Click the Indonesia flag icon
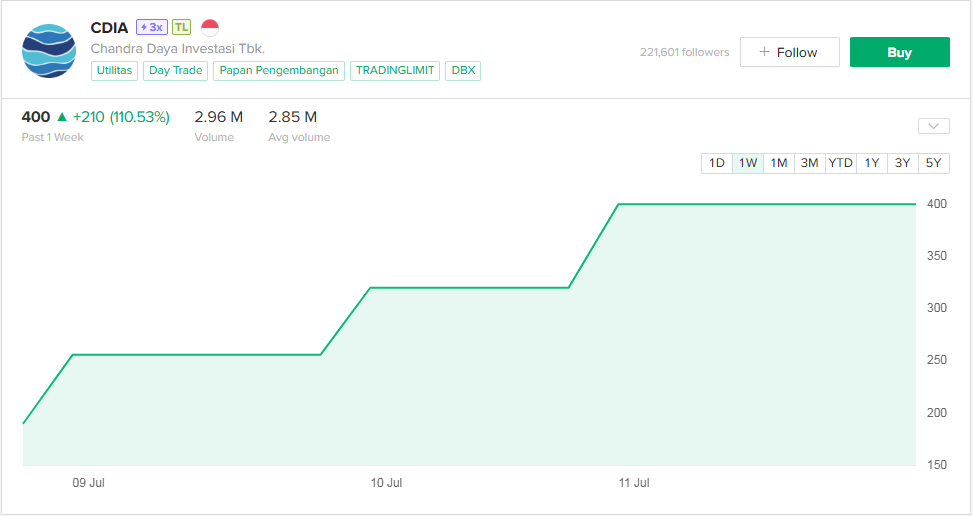The height and width of the screenshot is (516, 973). pos(210,27)
